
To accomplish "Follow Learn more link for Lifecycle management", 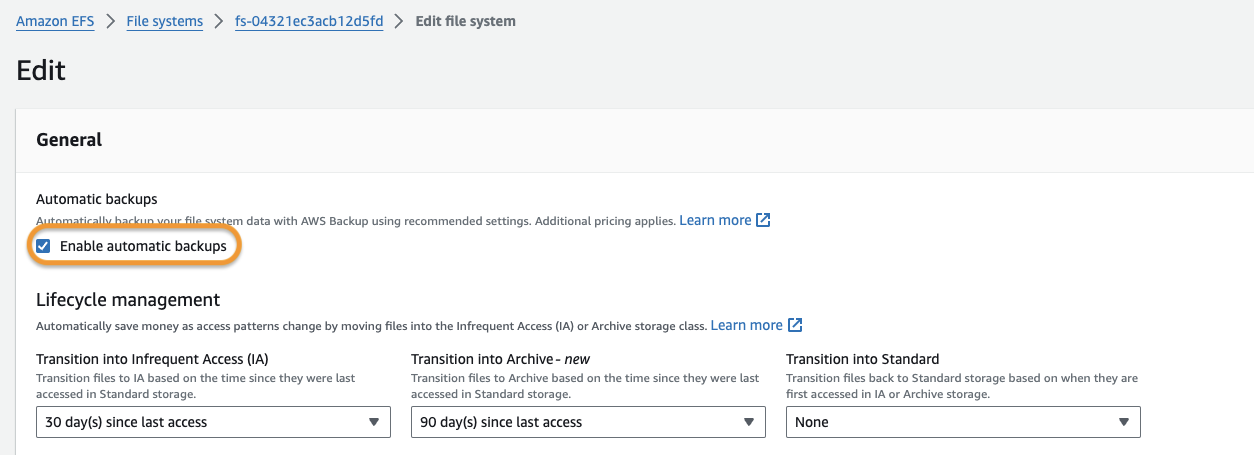I will tap(746, 325).
